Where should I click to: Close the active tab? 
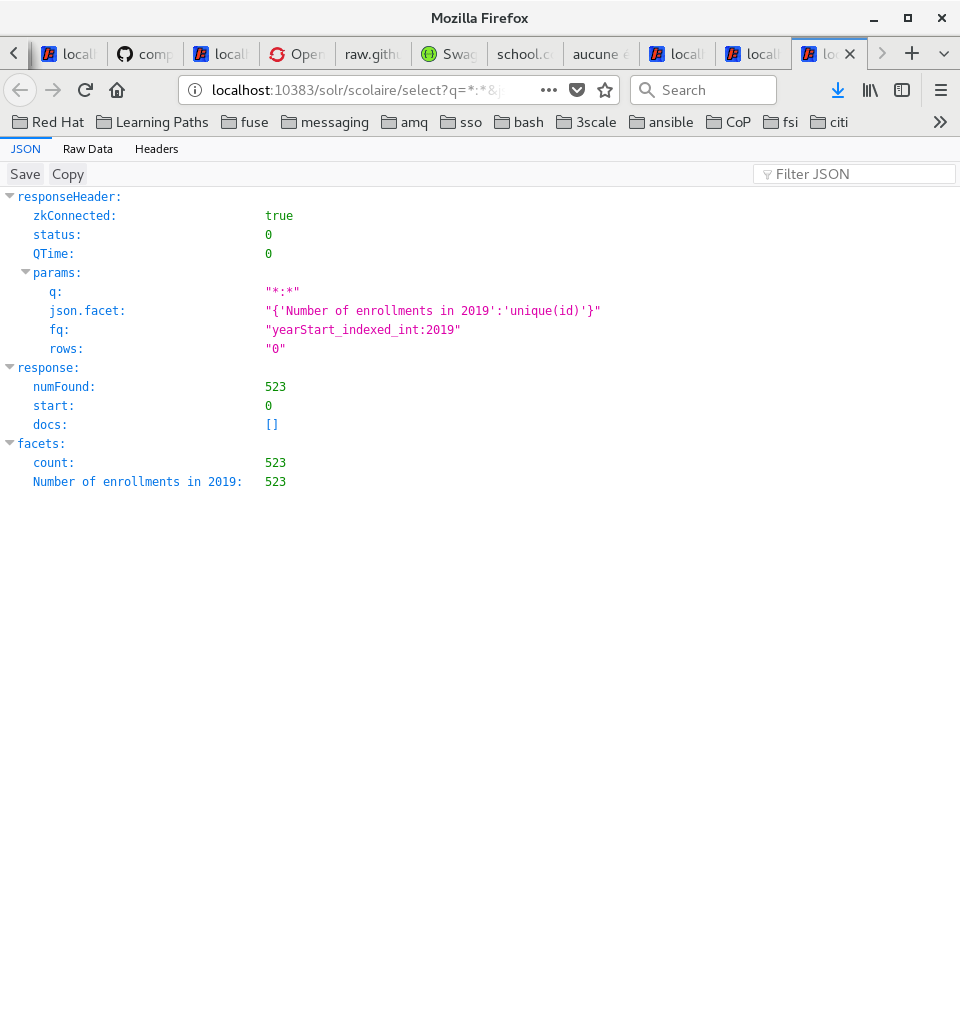tap(849, 54)
